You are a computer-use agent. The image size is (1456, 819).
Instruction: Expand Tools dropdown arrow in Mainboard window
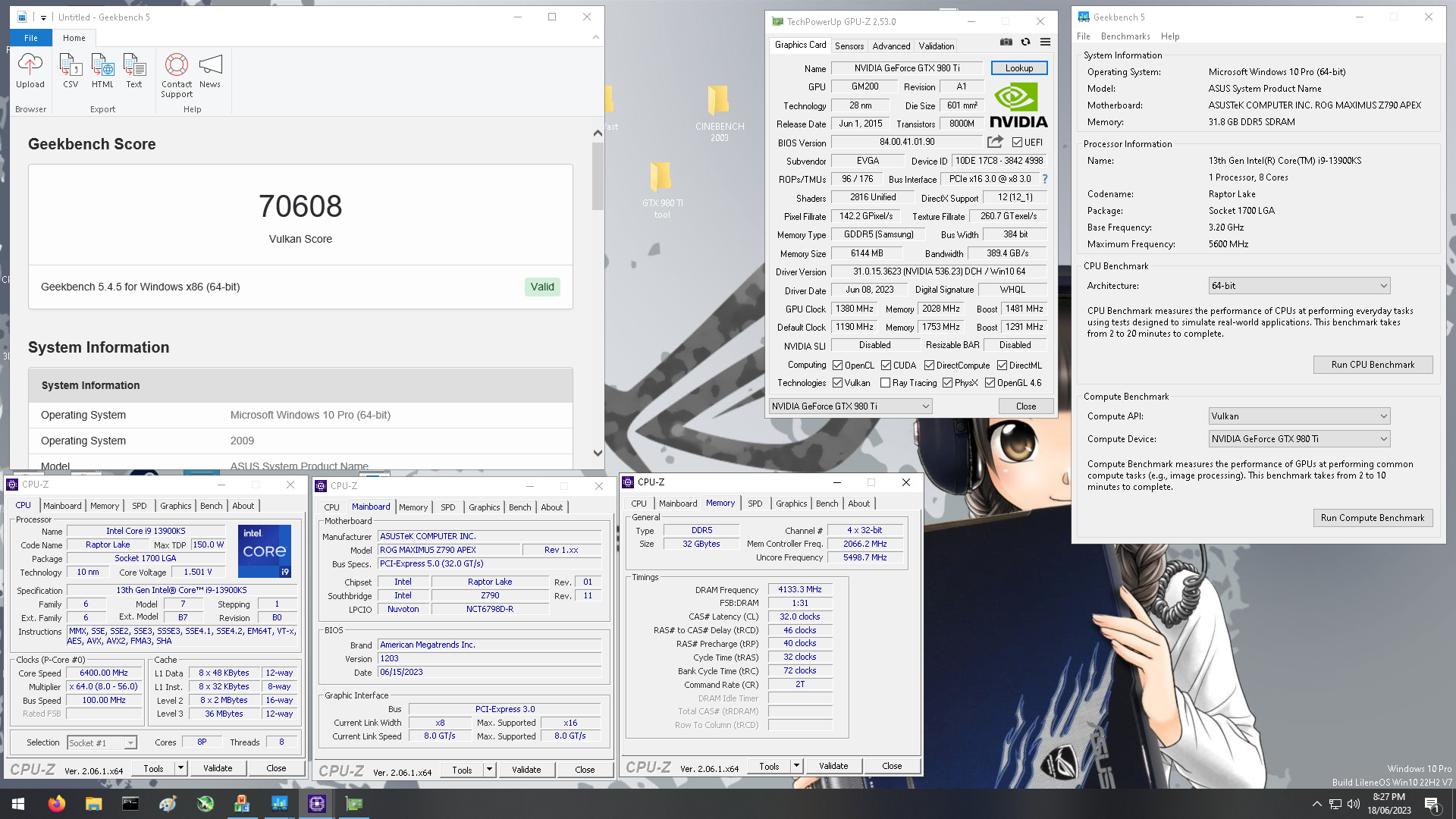click(489, 770)
